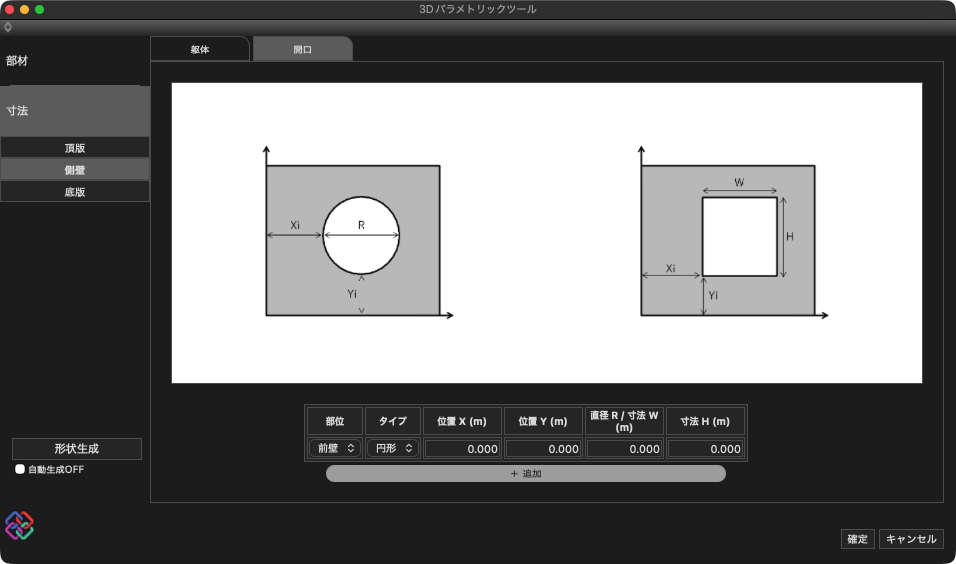Open the 部位 dropdown showing 前壁
956x564 pixels.
[335, 449]
